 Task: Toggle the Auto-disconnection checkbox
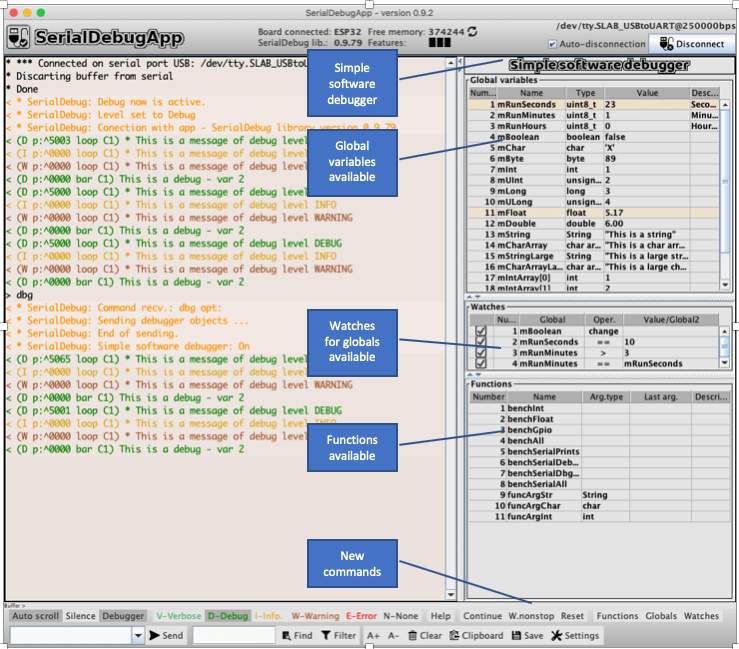click(553, 44)
